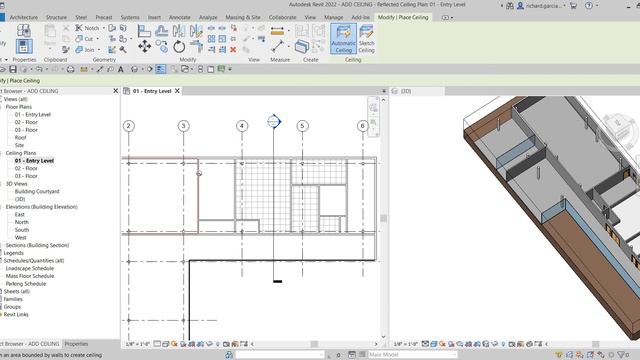Customize quick access toolbar dropdown arrow
The width and height of the screenshot is (640, 360).
(x=230, y=69)
